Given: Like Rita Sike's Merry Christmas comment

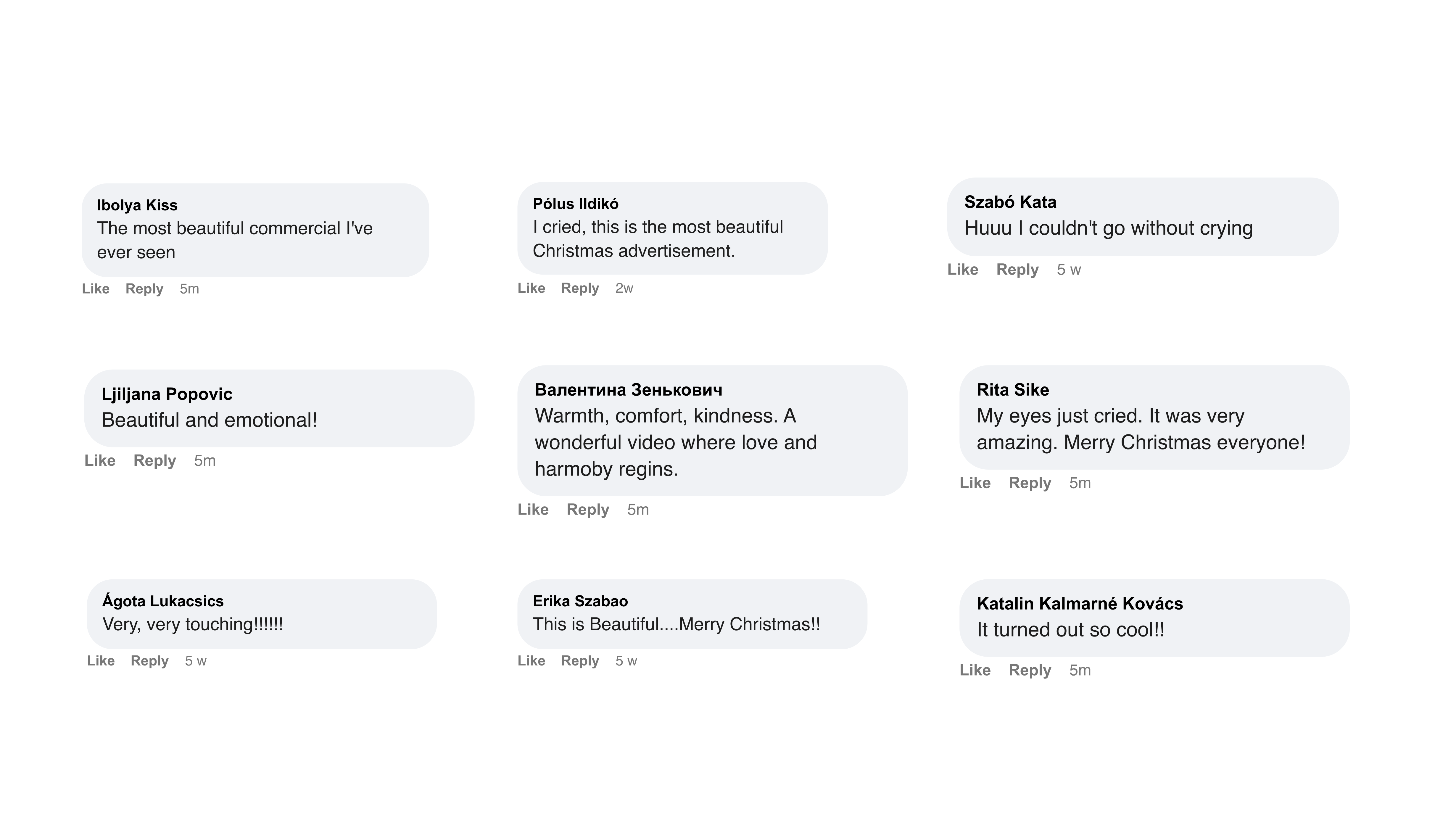Looking at the screenshot, I should [975, 483].
